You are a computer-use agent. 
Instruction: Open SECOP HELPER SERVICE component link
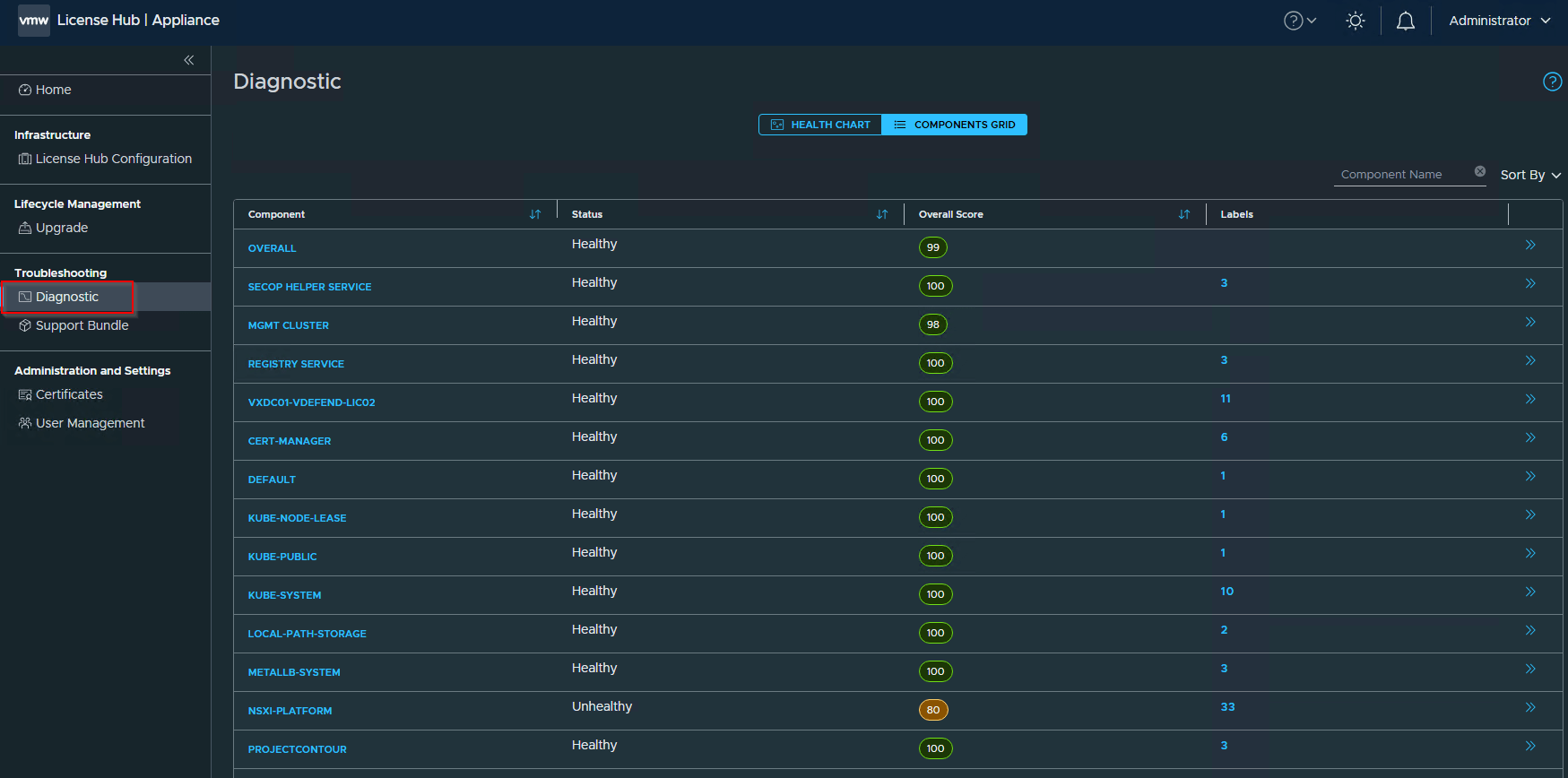tap(309, 287)
